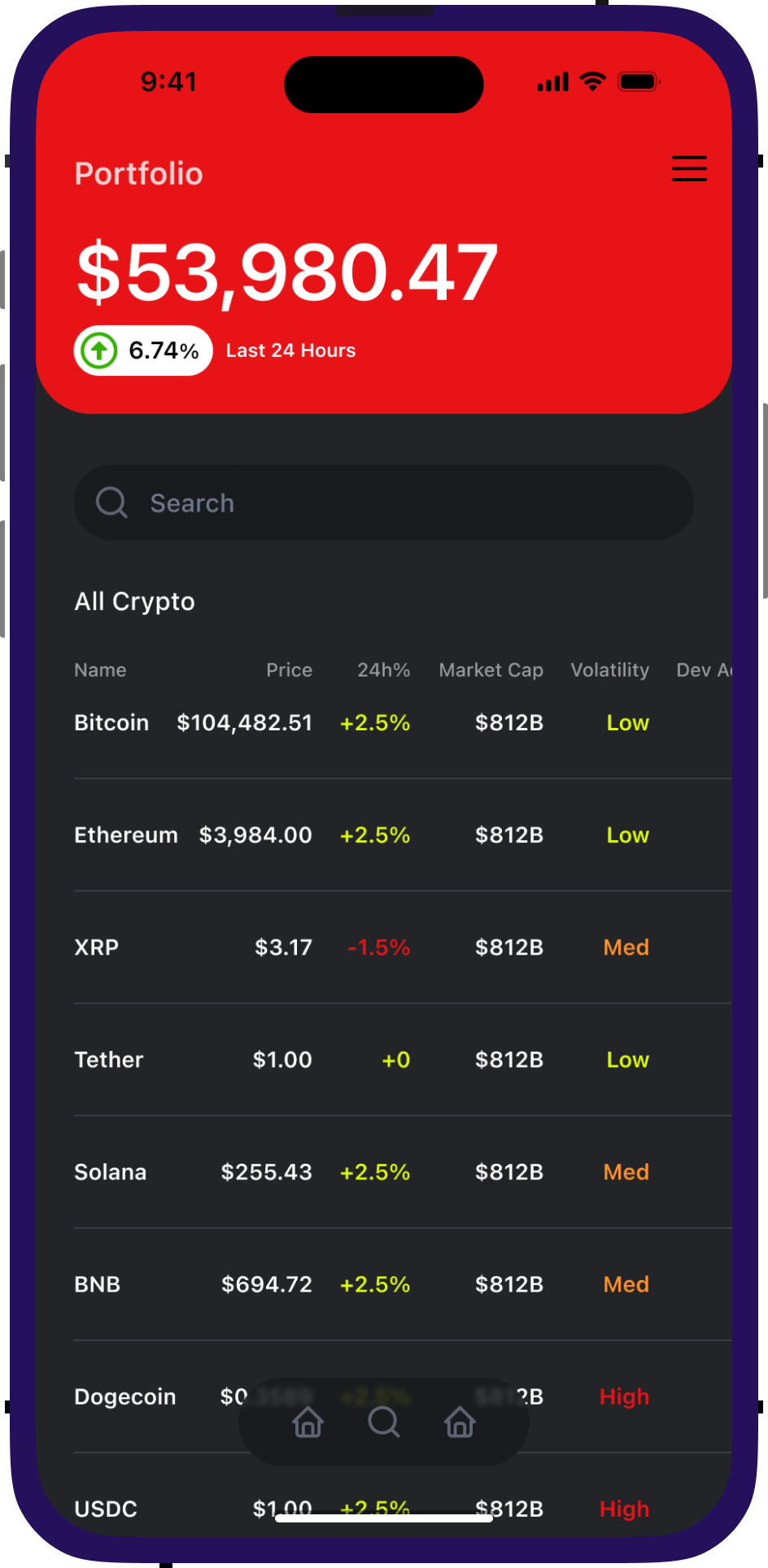Click the Wi-Fi status icon
The image size is (768, 1568).
point(592,81)
